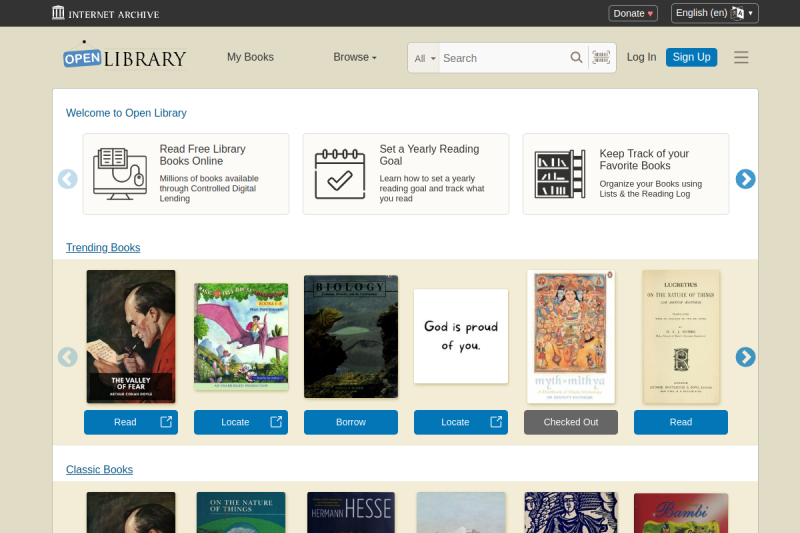
Task: Open the Classic Books heading link
Action: click(x=99, y=469)
